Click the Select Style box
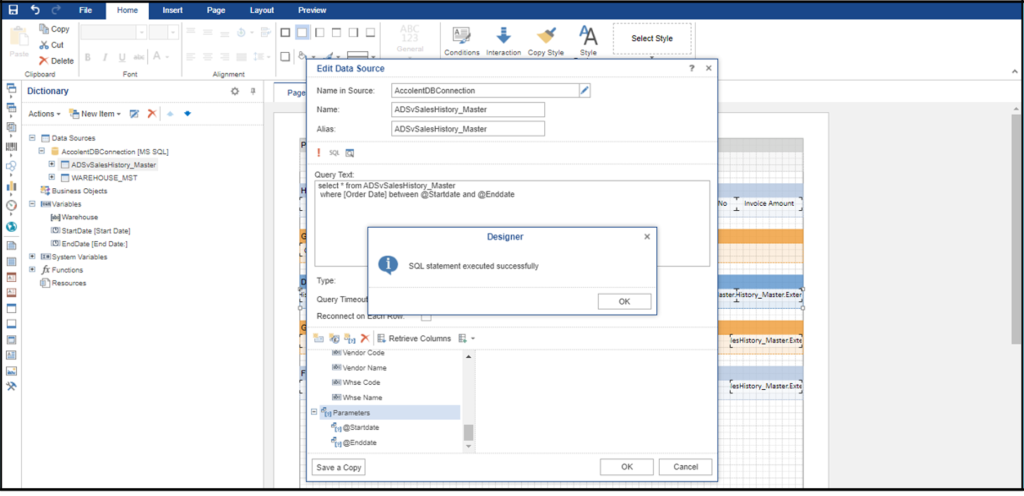Viewport: 1024px width, 496px height. click(x=652, y=39)
